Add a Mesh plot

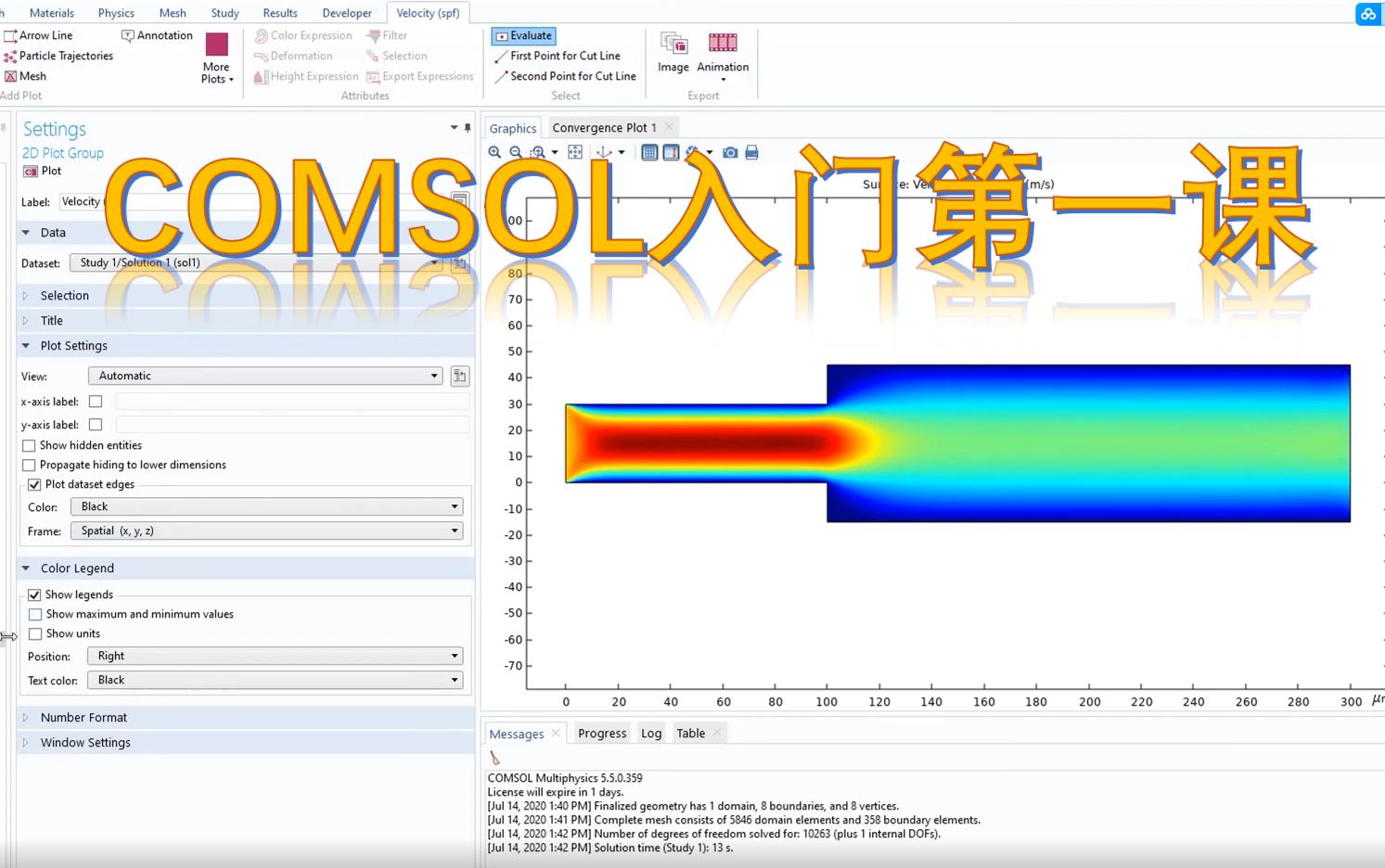tap(25, 76)
